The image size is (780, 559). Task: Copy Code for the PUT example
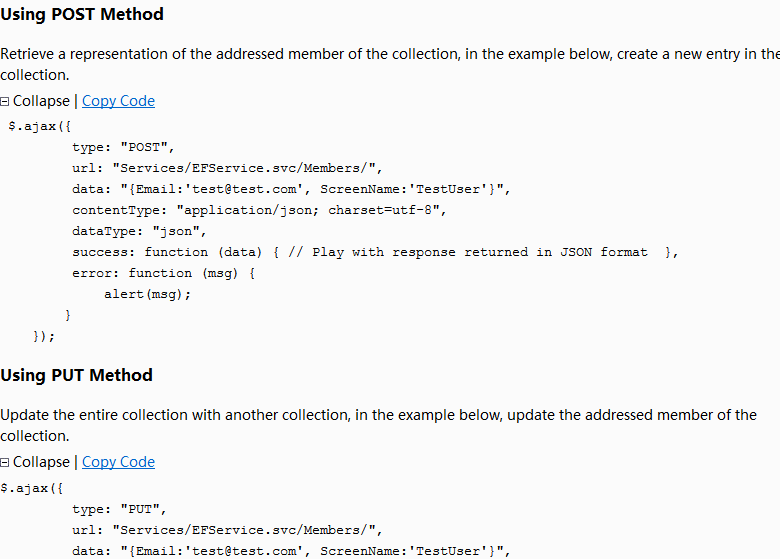118,462
